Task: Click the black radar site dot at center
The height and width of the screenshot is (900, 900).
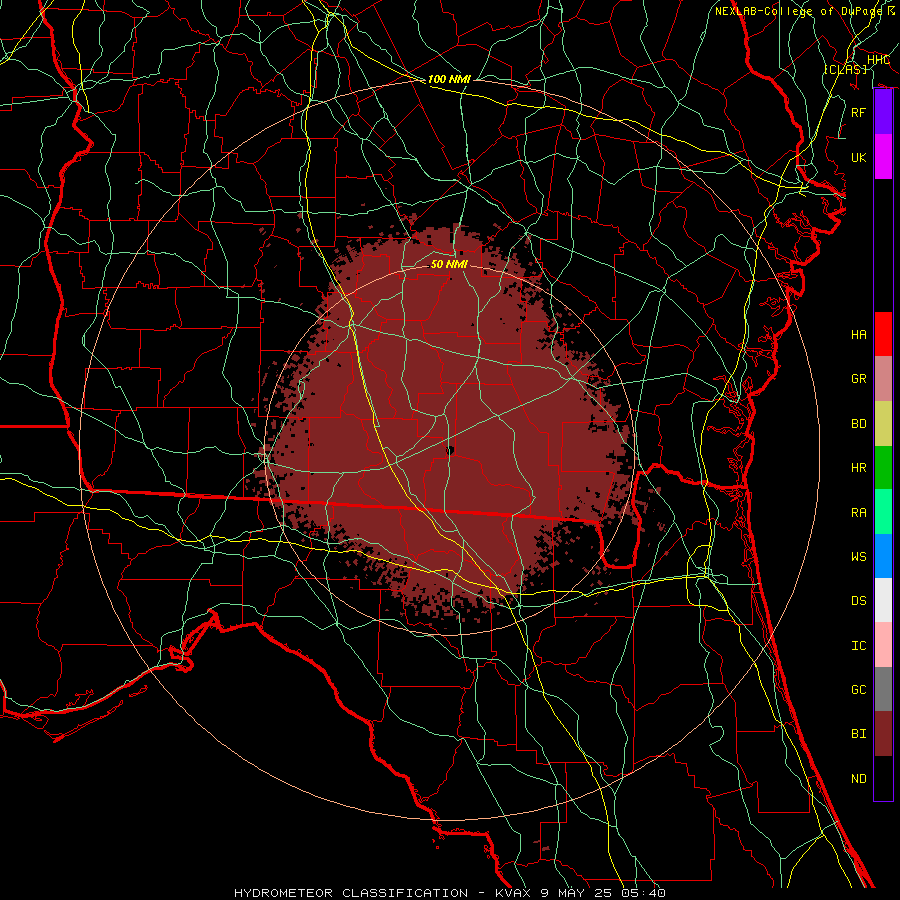Action: [451, 451]
